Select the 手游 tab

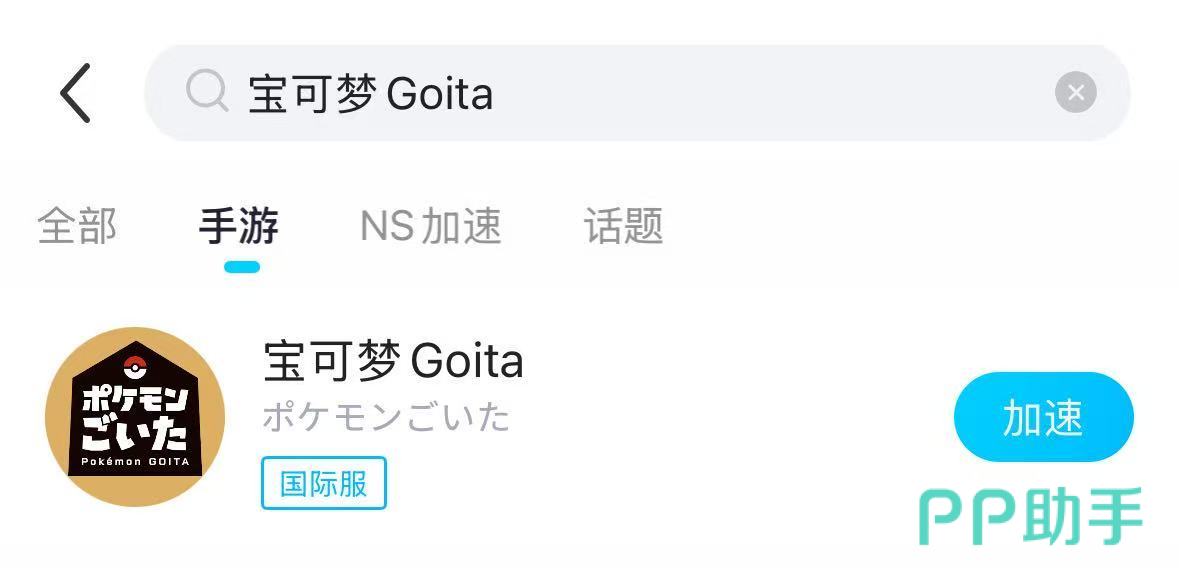(239, 226)
